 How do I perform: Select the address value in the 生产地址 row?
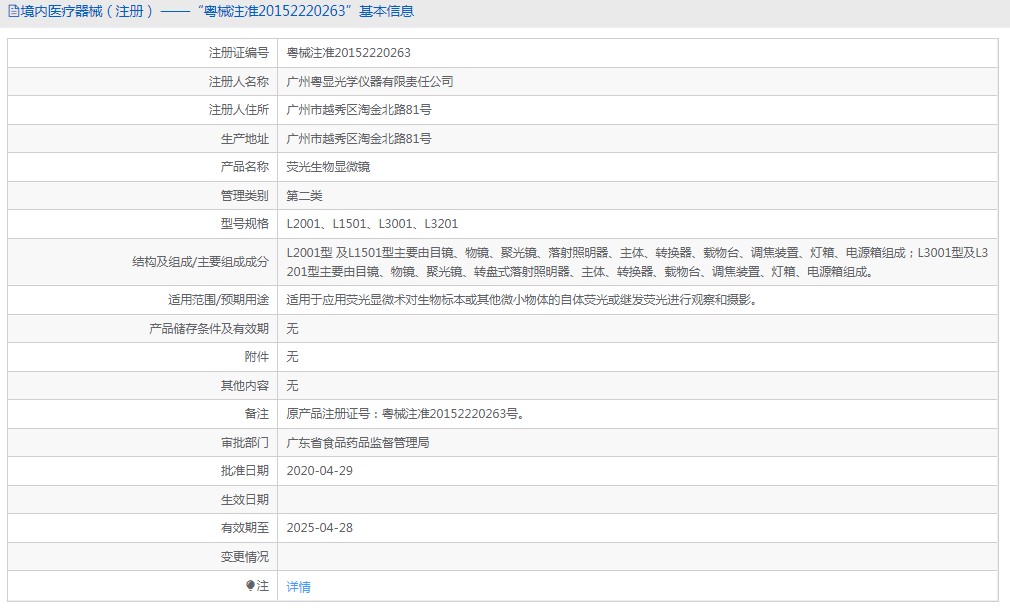359,139
